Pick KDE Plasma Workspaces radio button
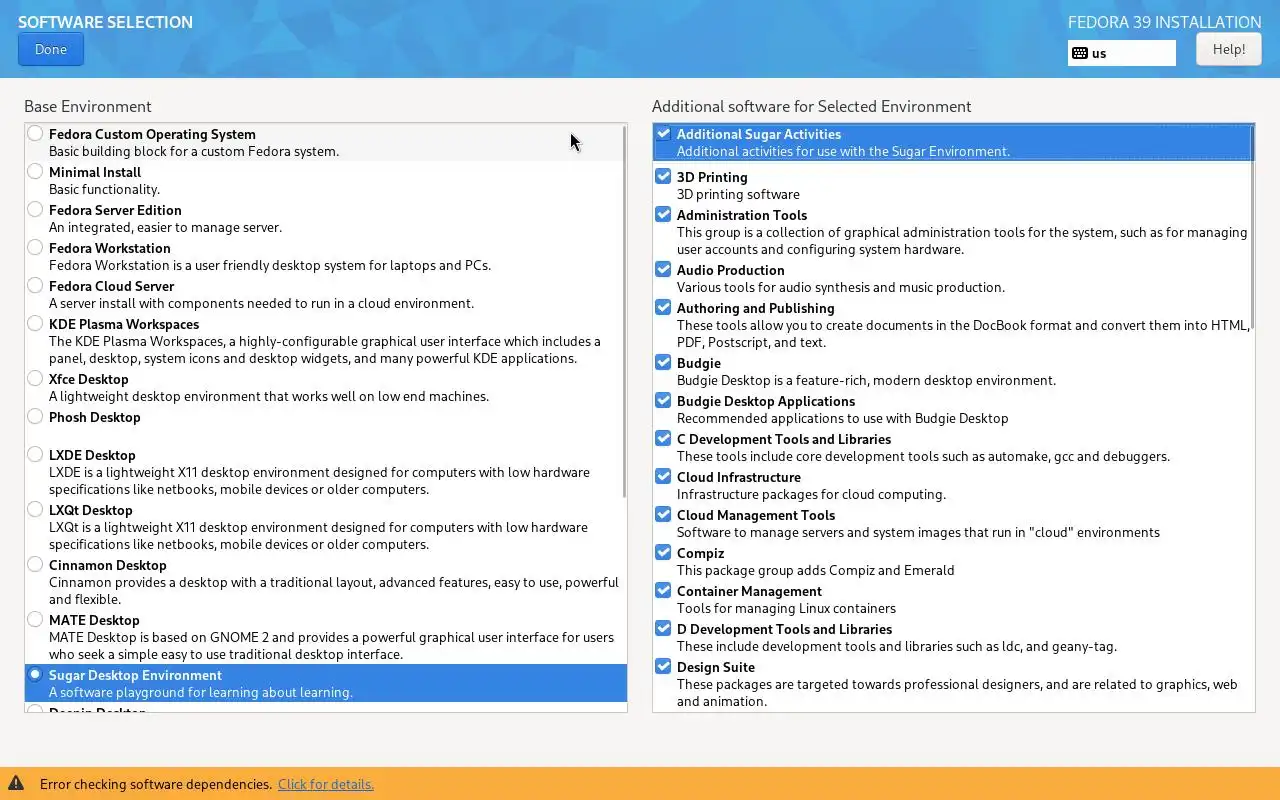1280x800 pixels. click(x=35, y=323)
